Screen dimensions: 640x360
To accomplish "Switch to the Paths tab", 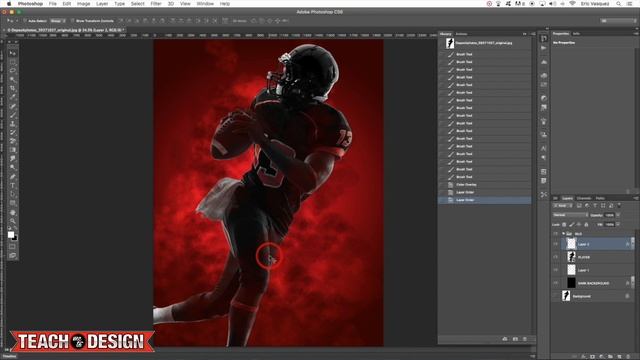I will pyautogui.click(x=600, y=198).
